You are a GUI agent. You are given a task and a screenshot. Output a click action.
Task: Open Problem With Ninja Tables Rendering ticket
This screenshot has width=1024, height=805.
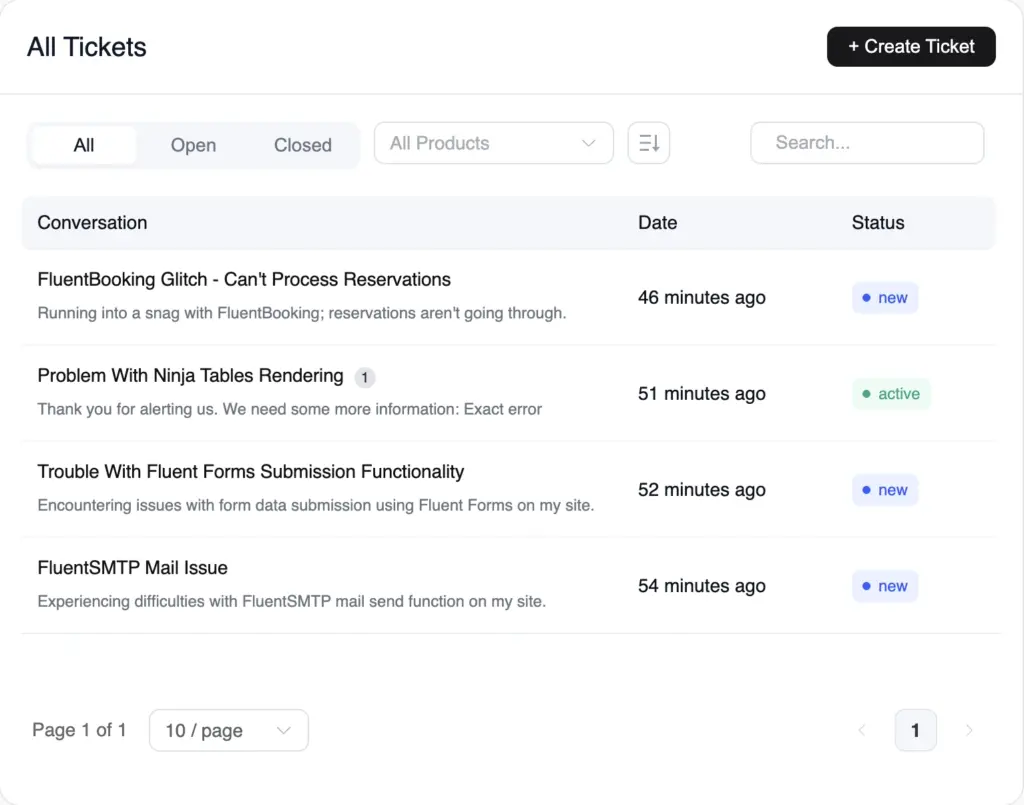point(190,375)
